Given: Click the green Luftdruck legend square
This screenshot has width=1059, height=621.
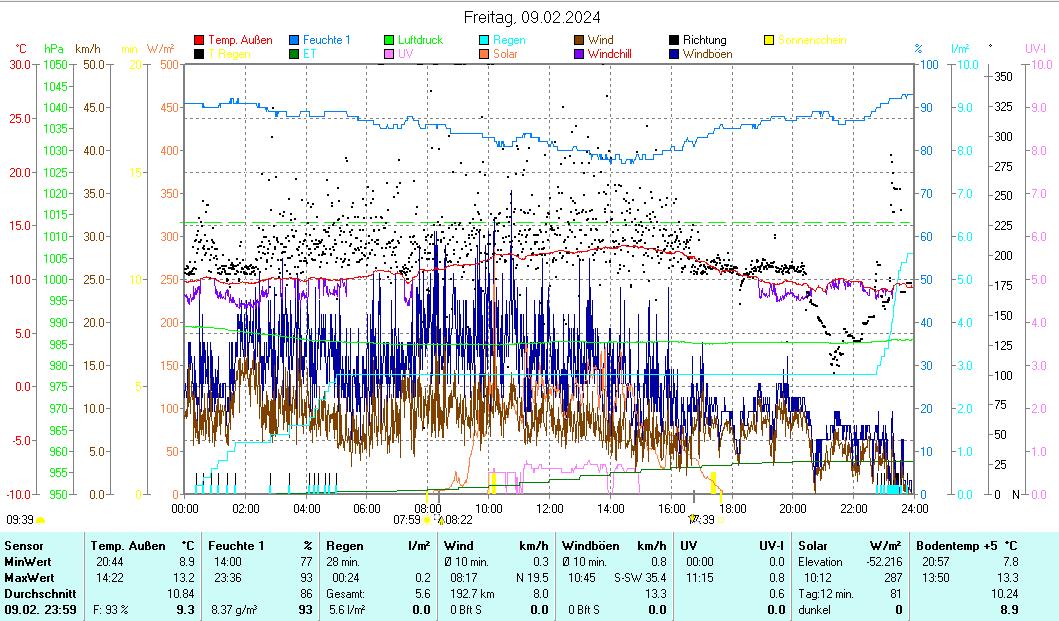Looking at the screenshot, I should tap(390, 41).
